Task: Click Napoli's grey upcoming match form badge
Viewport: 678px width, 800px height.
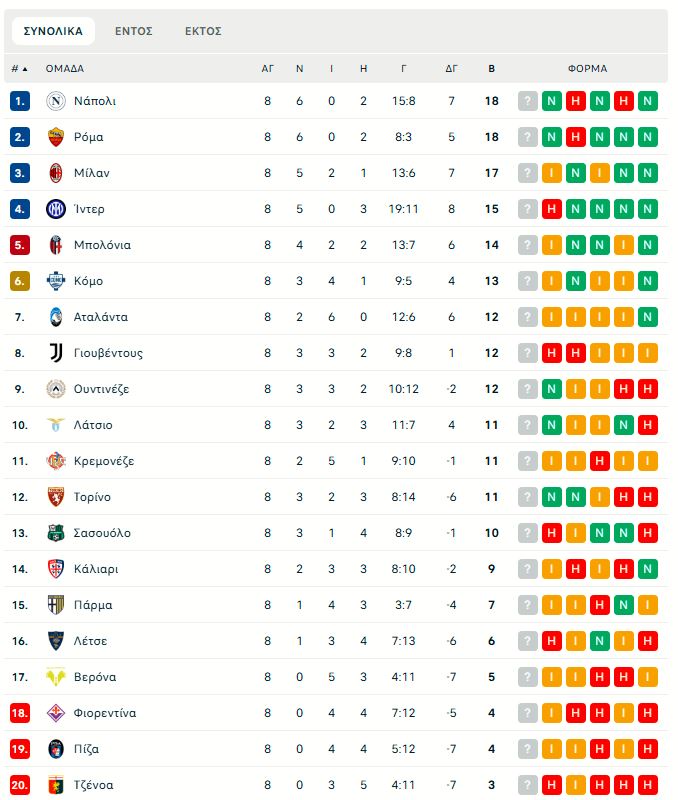Action: tap(527, 101)
